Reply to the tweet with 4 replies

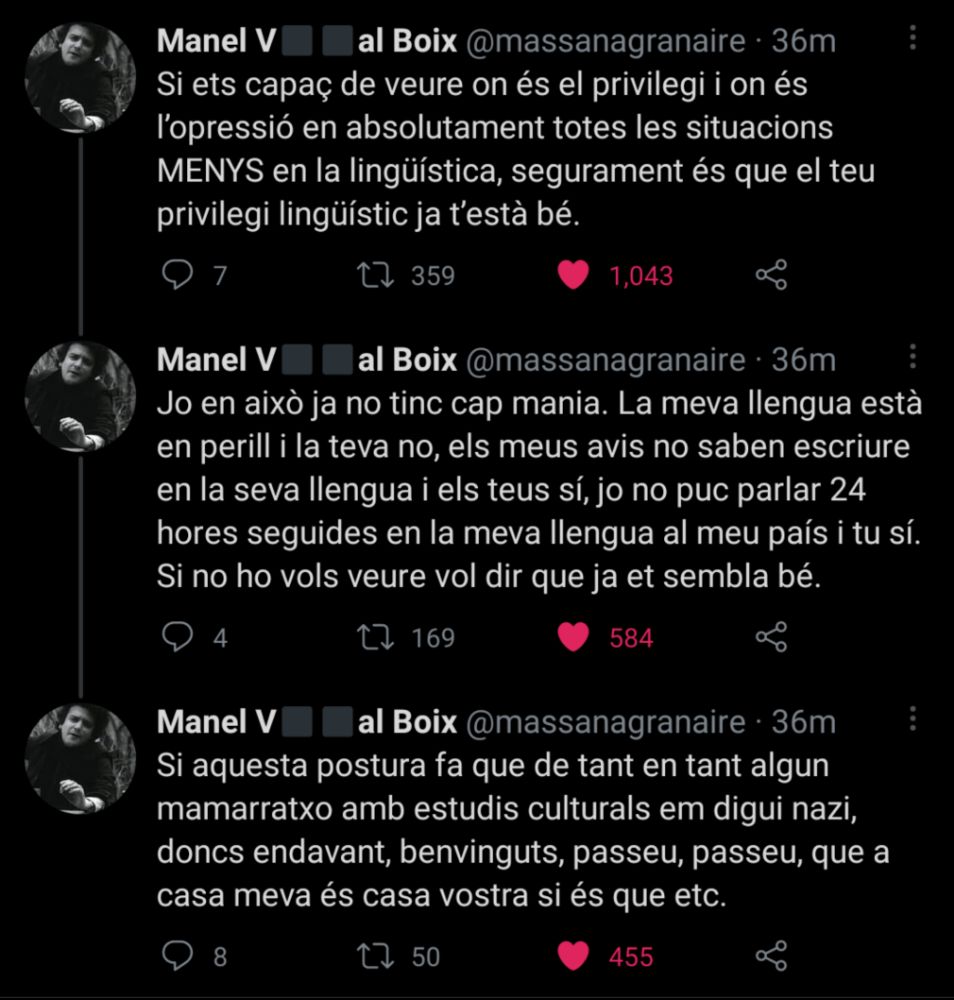click(177, 637)
